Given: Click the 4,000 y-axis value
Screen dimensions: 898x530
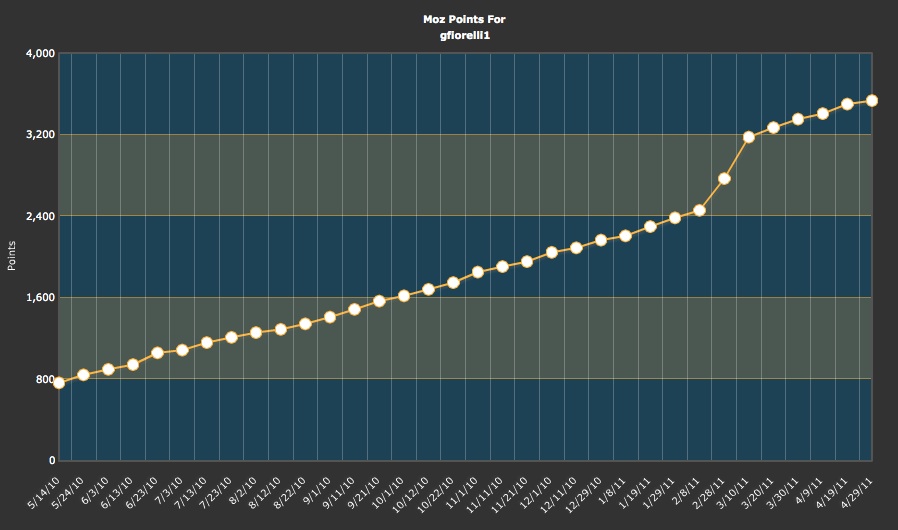Looking at the screenshot, I should point(39,53).
